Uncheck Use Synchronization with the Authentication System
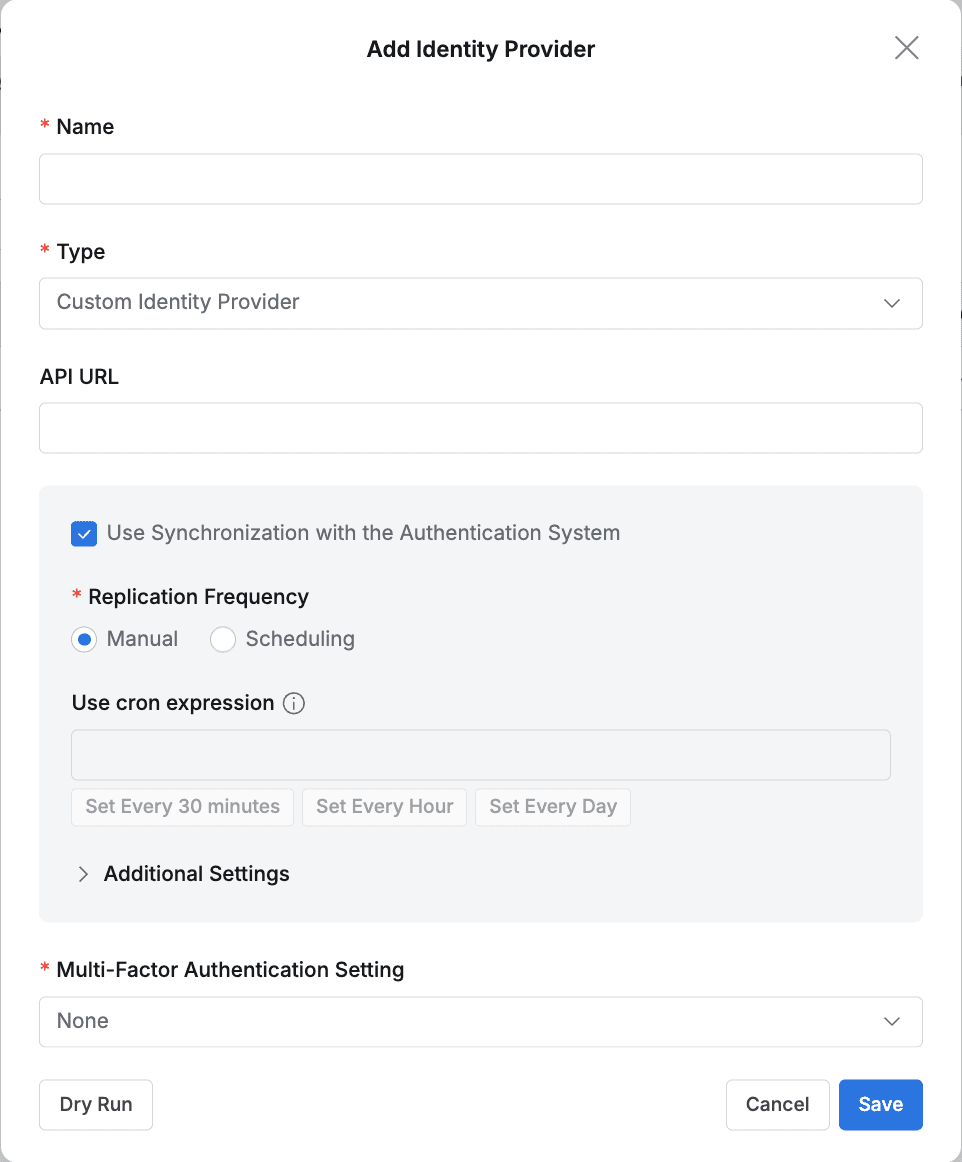The image size is (962, 1162). click(x=84, y=534)
